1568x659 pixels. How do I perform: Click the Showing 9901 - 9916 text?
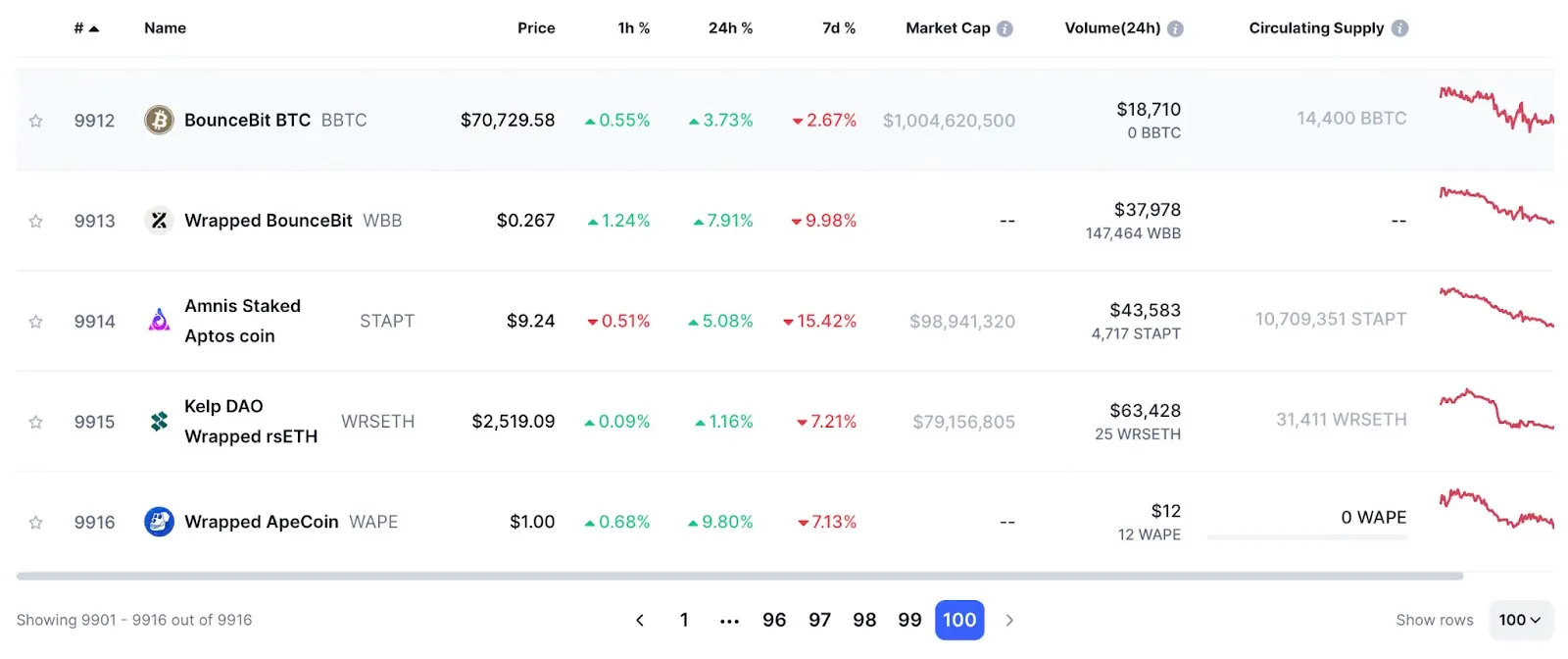(134, 620)
